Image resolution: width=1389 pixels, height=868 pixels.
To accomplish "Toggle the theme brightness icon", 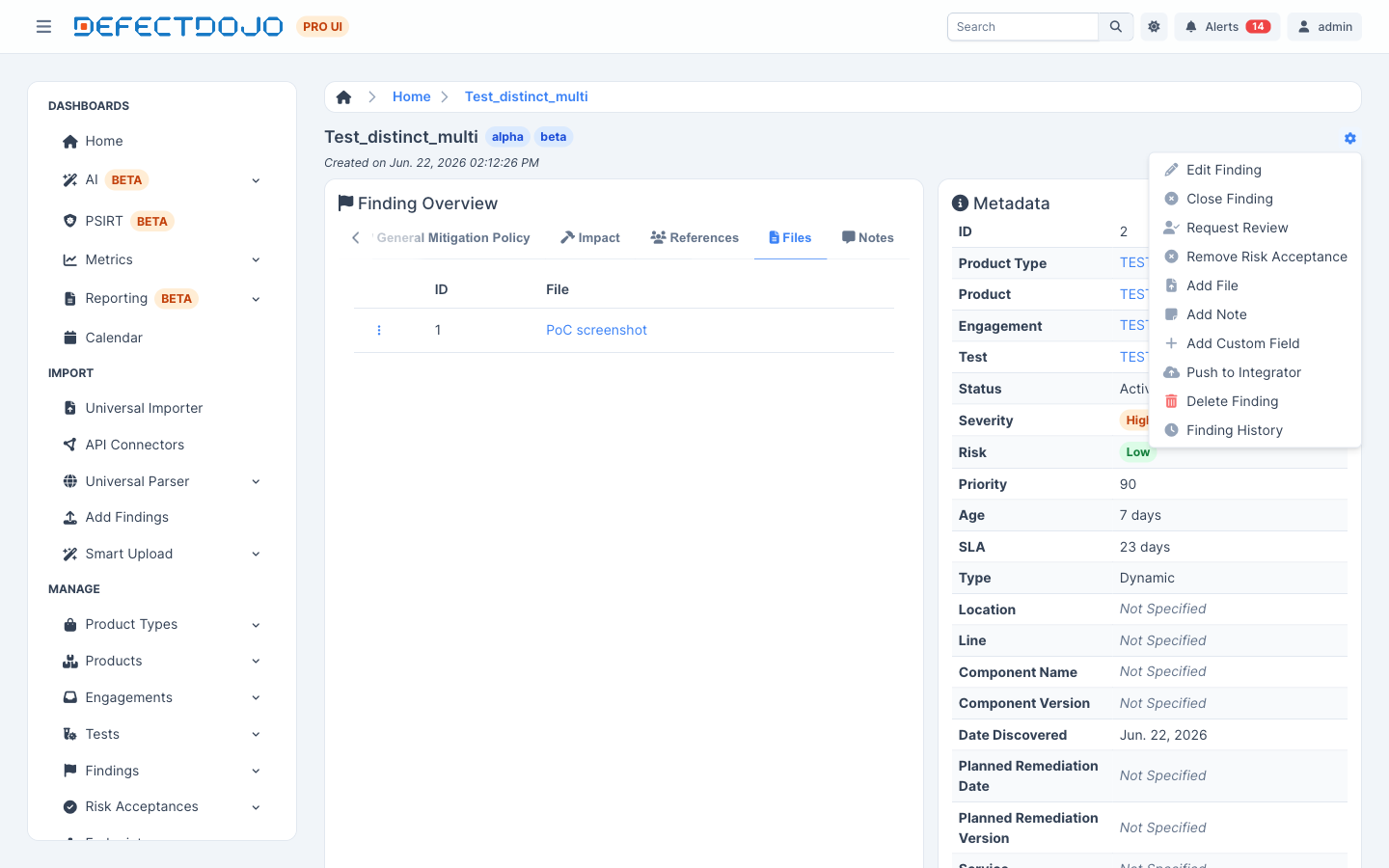I will pos(1154,27).
